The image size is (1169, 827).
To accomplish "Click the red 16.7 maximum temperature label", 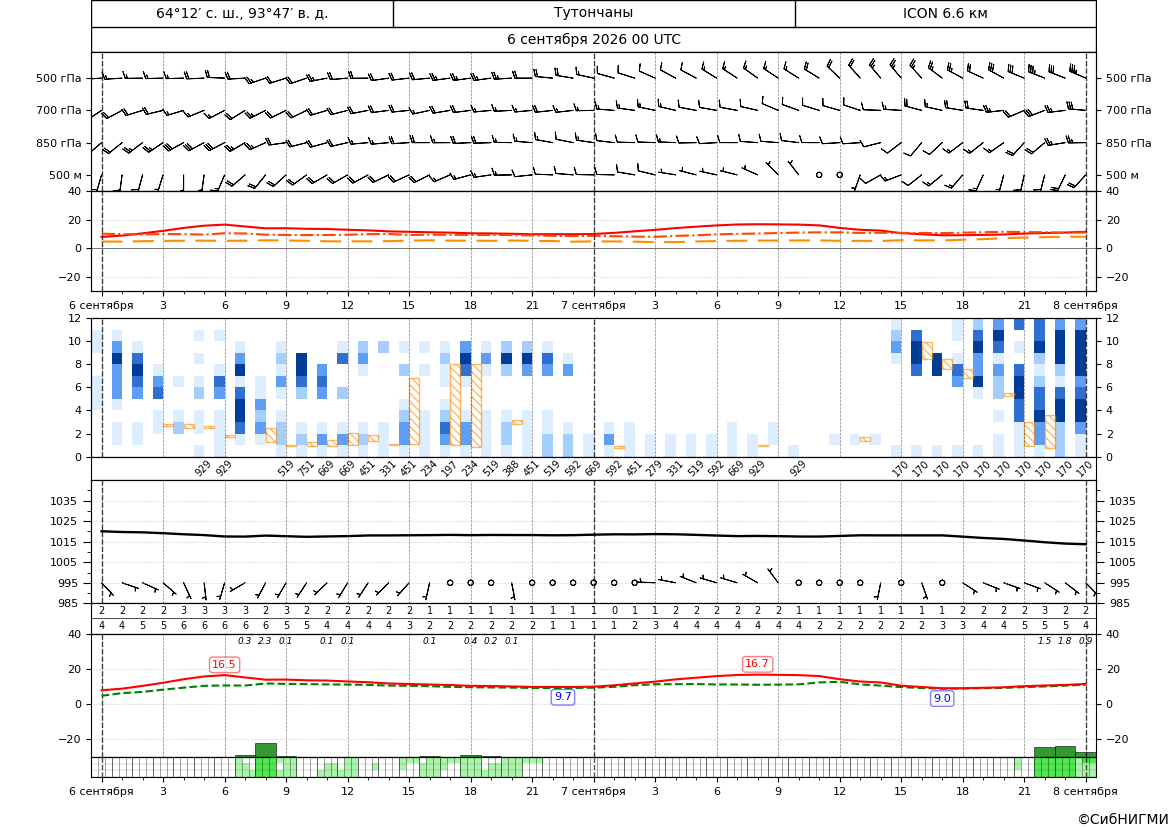I will (x=757, y=664).
